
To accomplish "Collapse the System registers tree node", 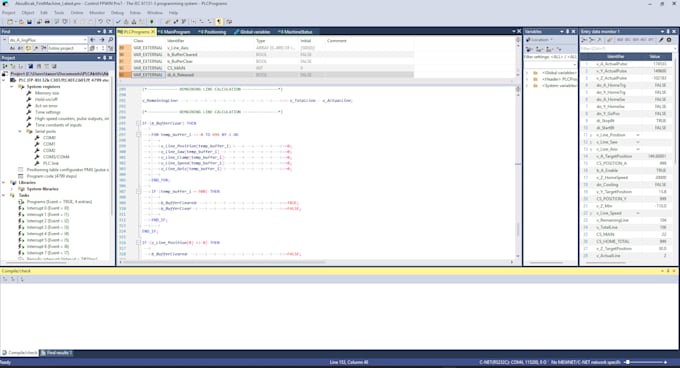I will click(x=12, y=87).
